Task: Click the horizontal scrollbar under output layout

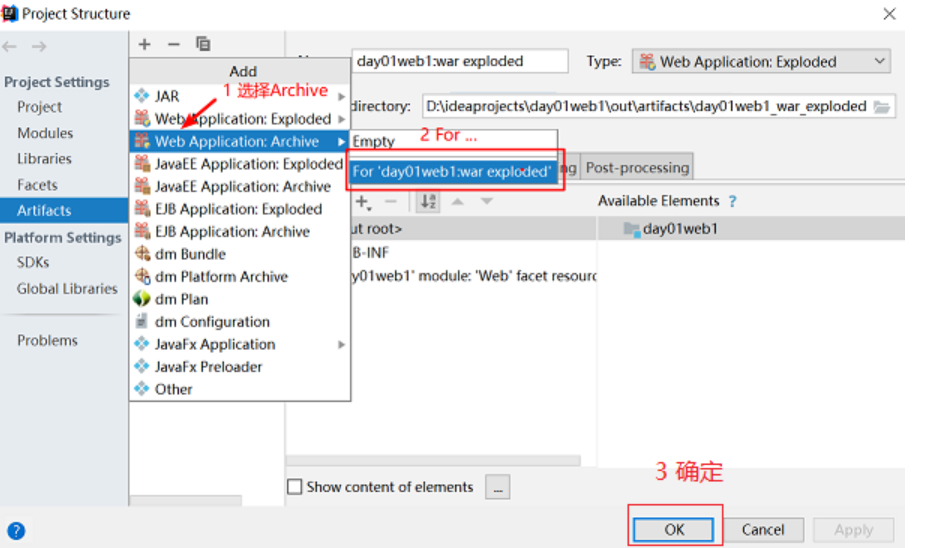Action: tap(433, 461)
